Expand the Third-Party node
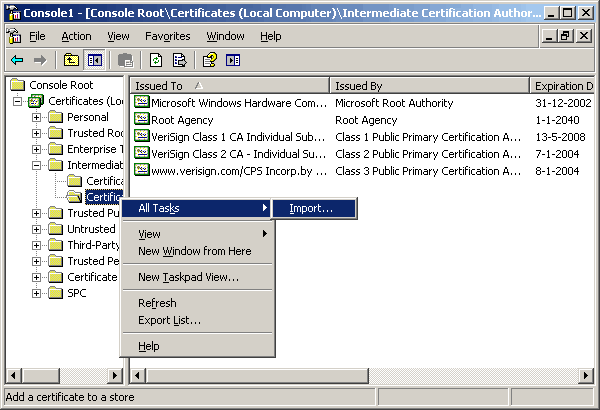 [36, 245]
